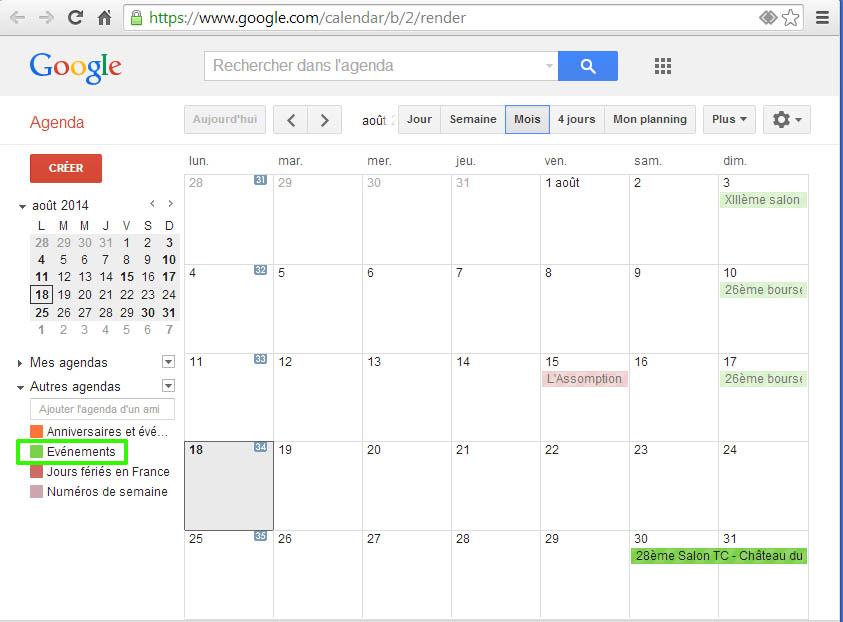Open the settings gear menu
This screenshot has width=843, height=622.
(x=787, y=119)
